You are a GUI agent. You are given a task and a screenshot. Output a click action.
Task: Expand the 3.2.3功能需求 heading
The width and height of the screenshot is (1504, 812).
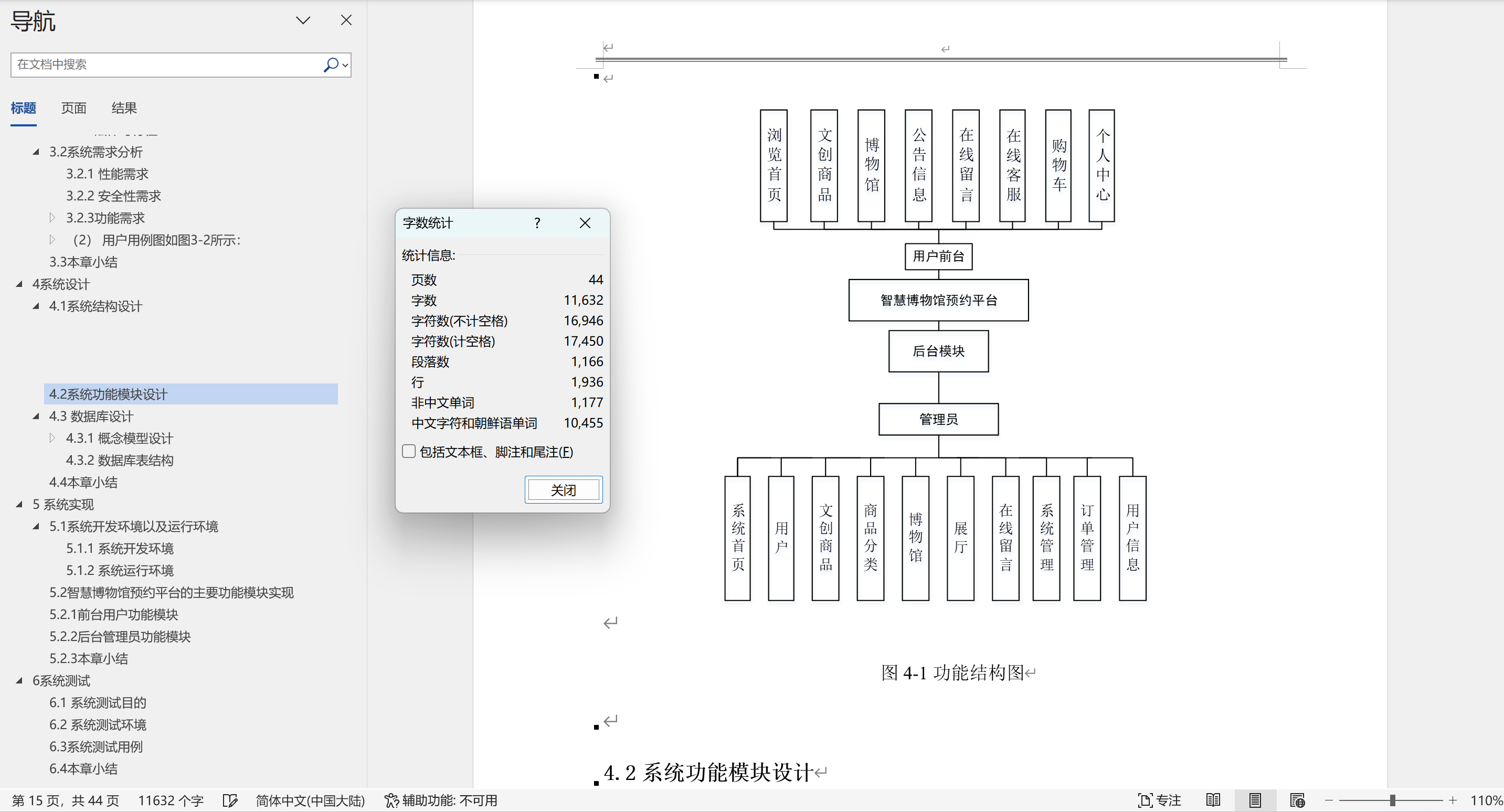(52, 218)
